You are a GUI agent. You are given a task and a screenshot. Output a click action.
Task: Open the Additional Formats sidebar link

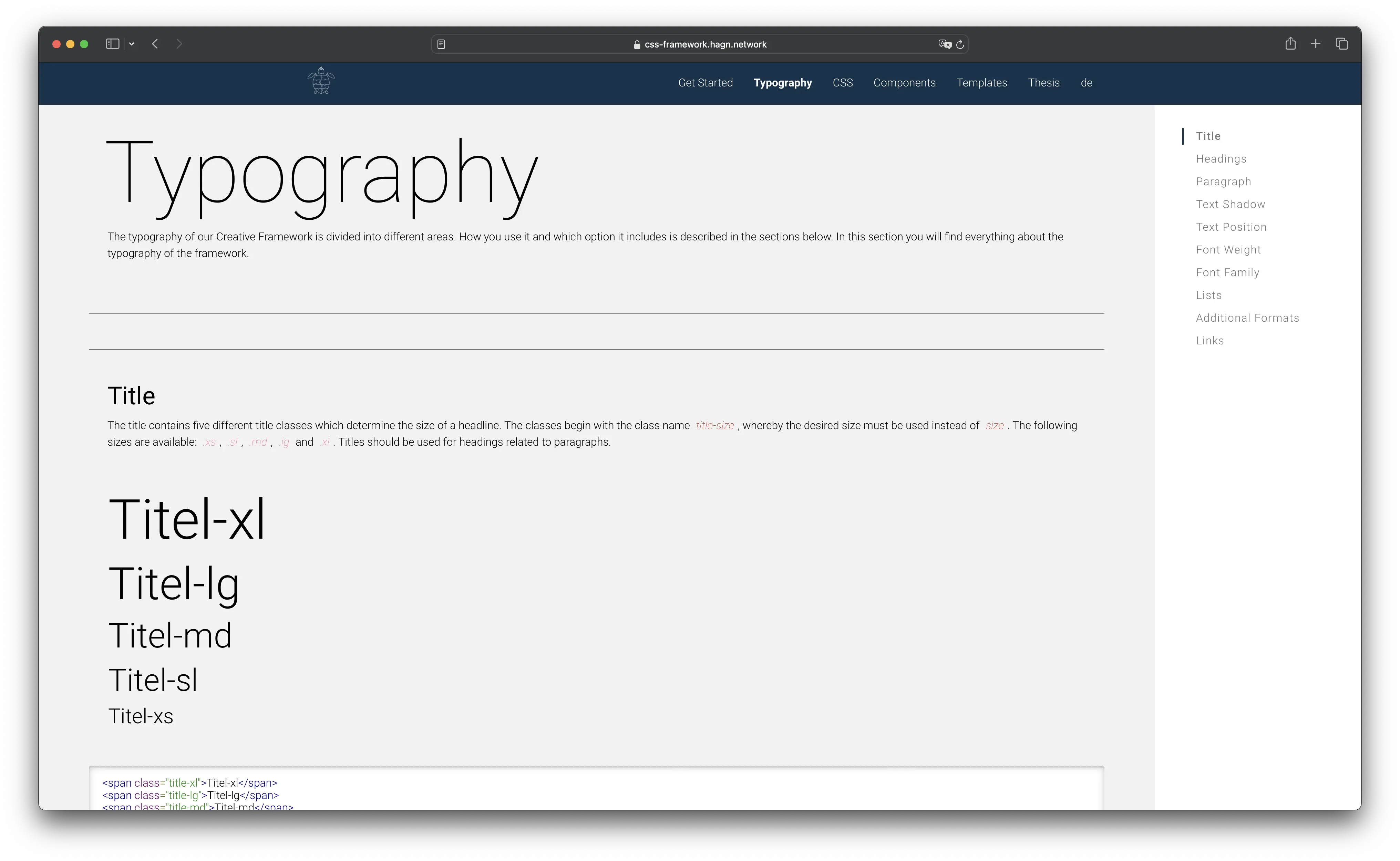(1247, 318)
